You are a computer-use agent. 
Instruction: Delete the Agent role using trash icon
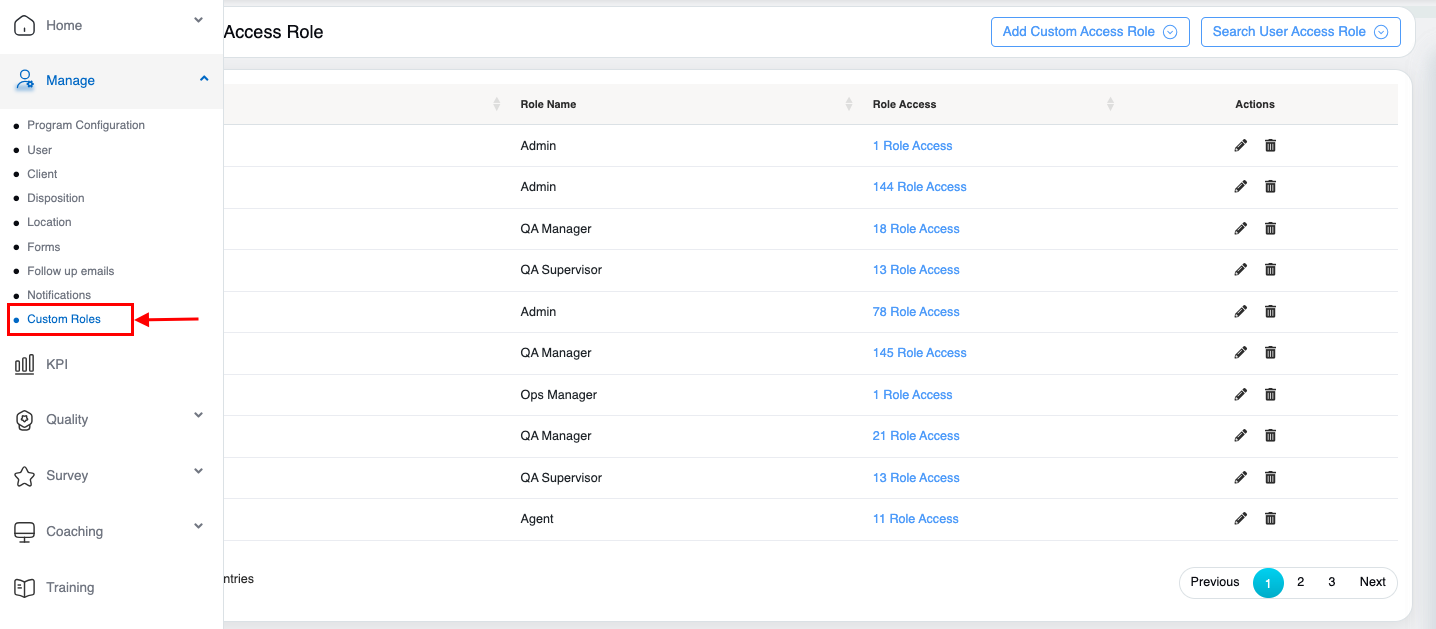click(x=1270, y=518)
